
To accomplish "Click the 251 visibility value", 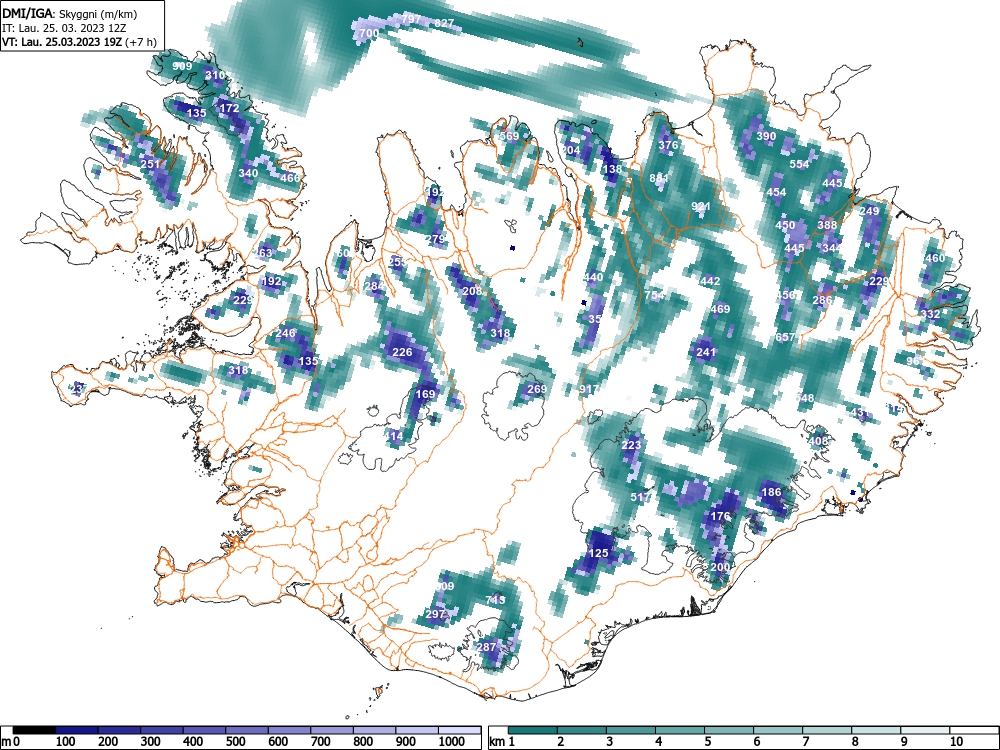I will 151,164.
